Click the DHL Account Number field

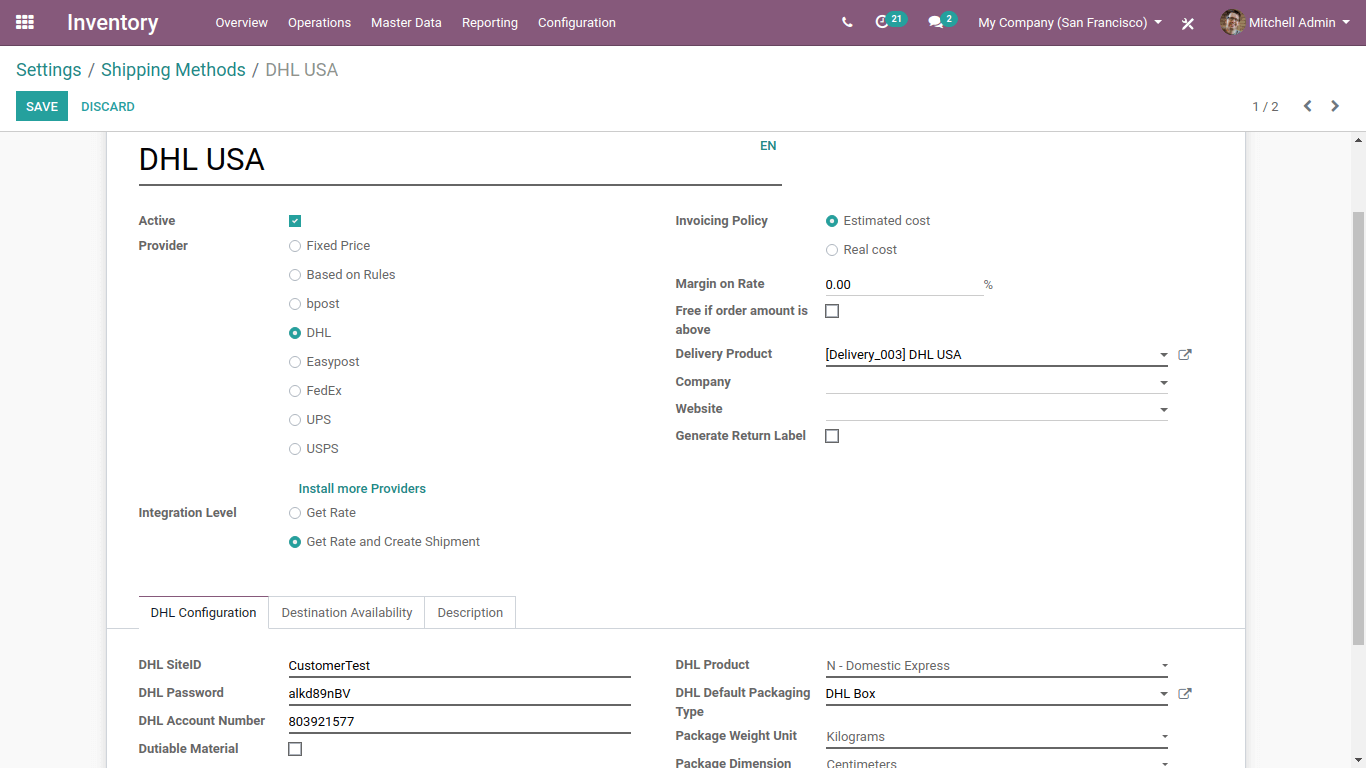pyautogui.click(x=459, y=721)
